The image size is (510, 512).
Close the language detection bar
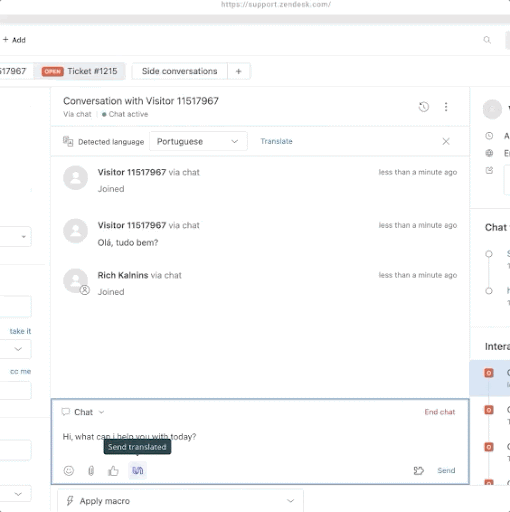pos(446,141)
